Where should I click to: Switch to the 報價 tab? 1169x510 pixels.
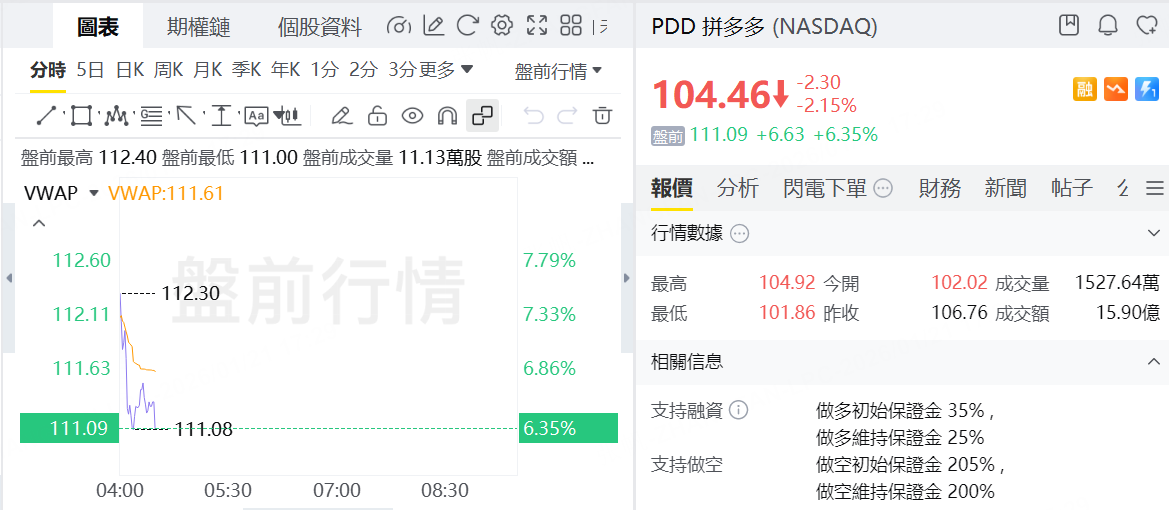pos(672,188)
